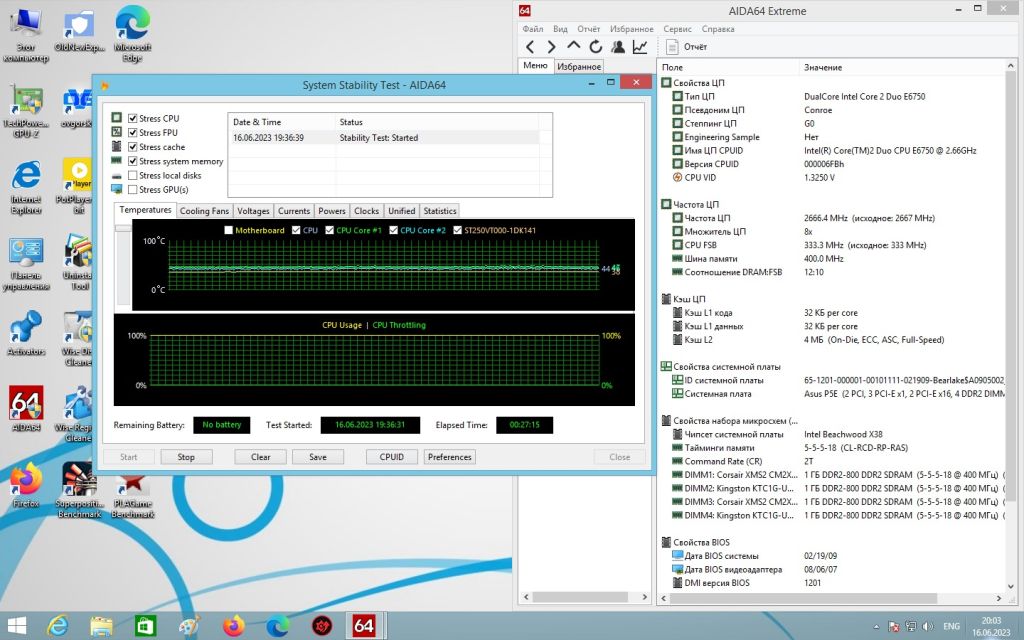The height and width of the screenshot is (640, 1024).
Task: Select the AIDA64 desktop shortcut
Action: click(x=26, y=408)
